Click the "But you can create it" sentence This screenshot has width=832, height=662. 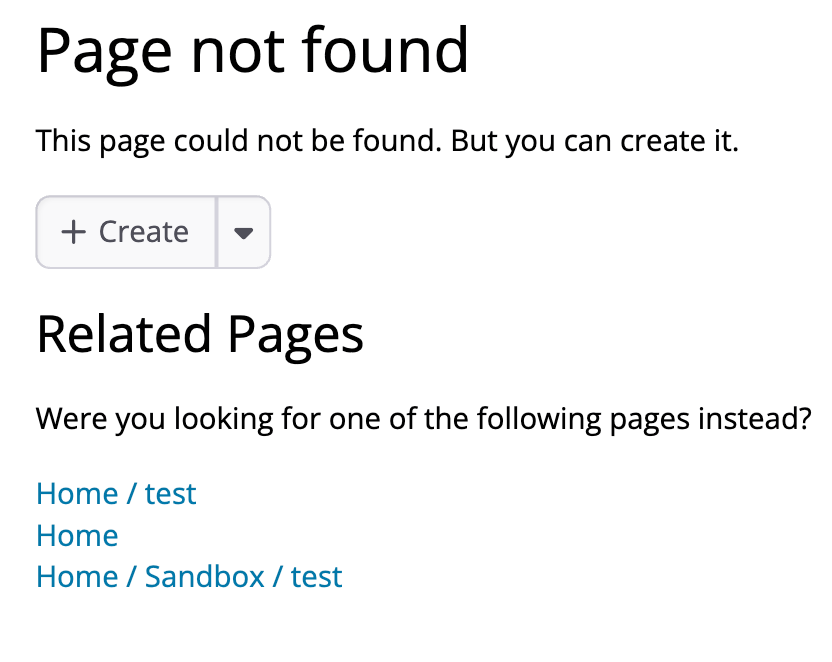pos(595,141)
